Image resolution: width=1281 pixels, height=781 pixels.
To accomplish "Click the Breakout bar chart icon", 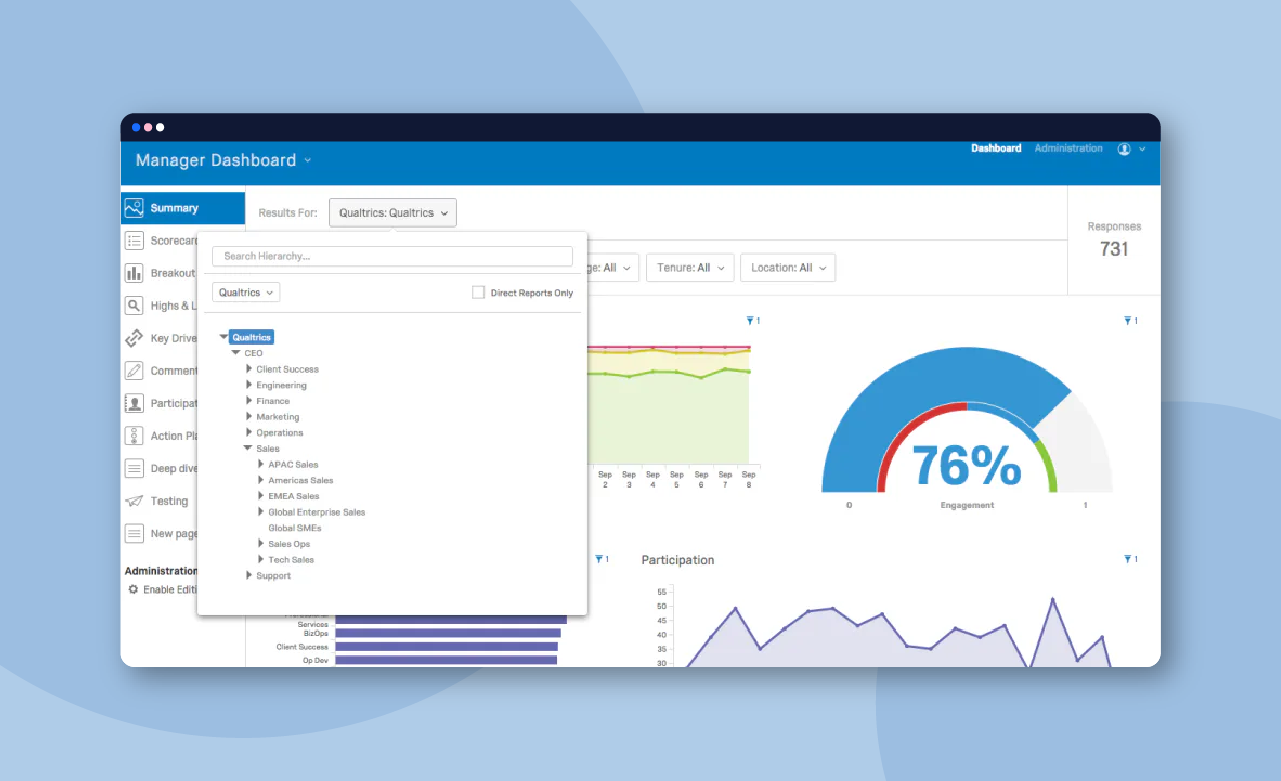I will [x=134, y=273].
